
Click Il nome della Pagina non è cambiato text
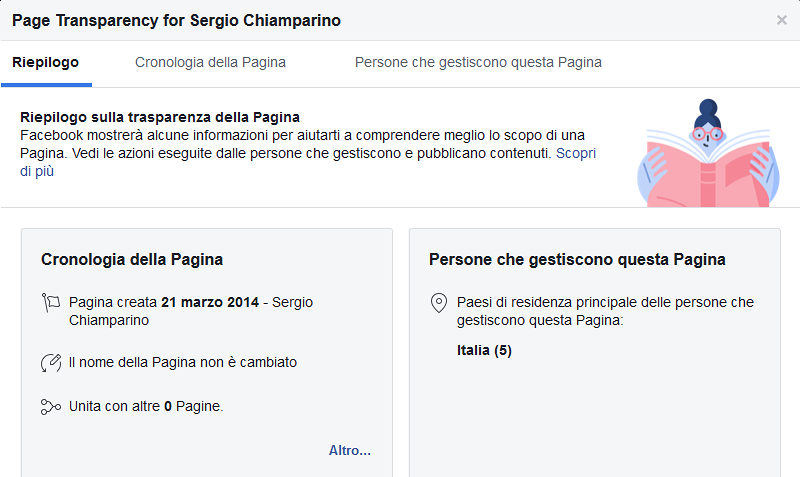(183, 362)
